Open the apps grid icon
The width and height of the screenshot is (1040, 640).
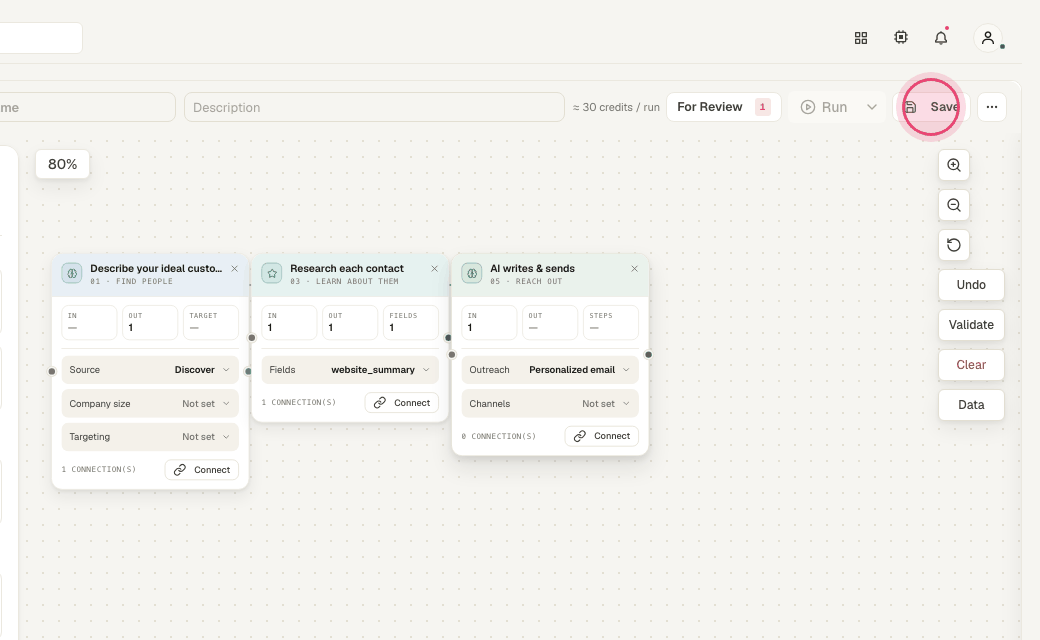[x=861, y=38]
